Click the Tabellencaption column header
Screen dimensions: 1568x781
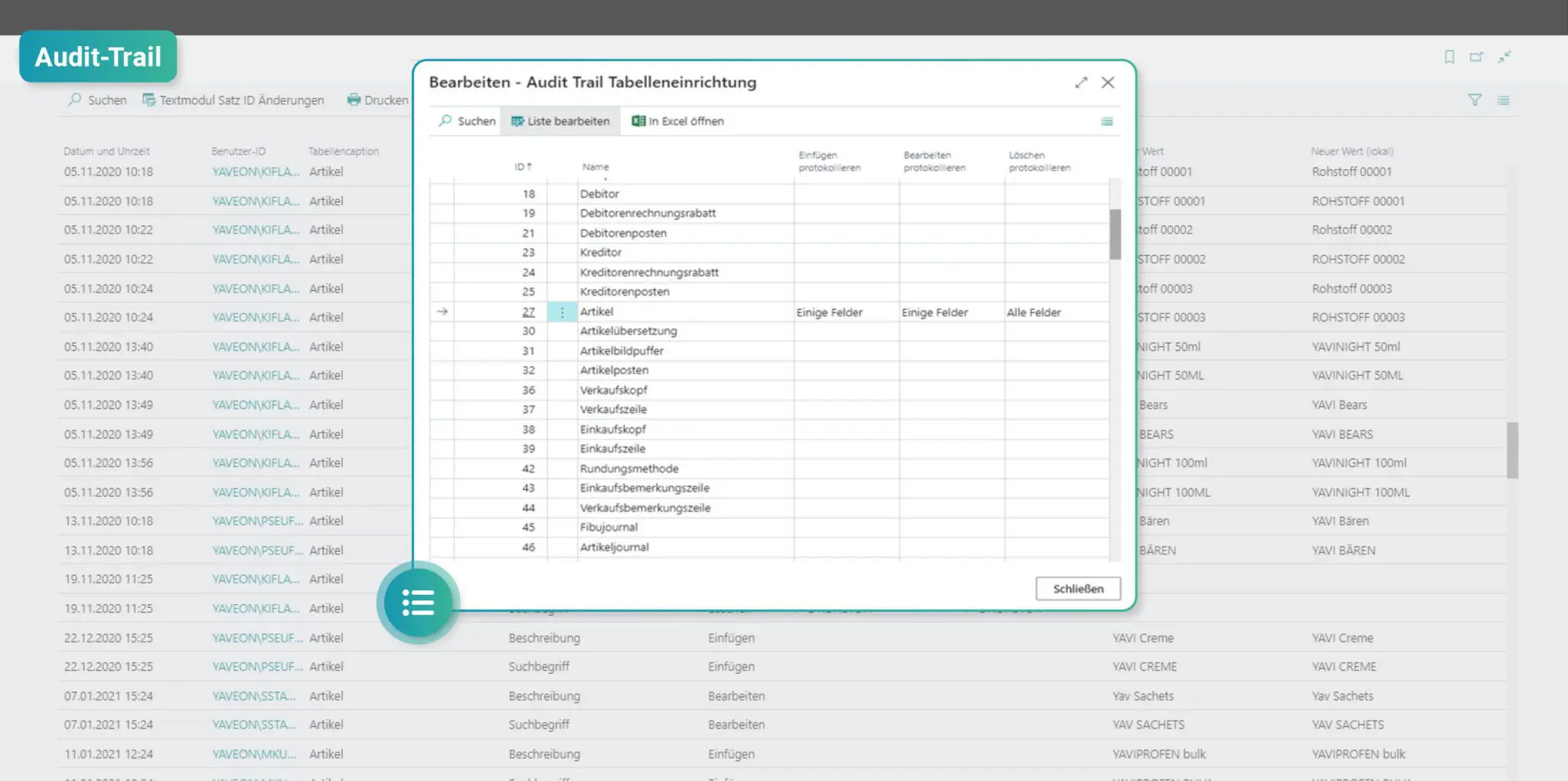(x=344, y=152)
